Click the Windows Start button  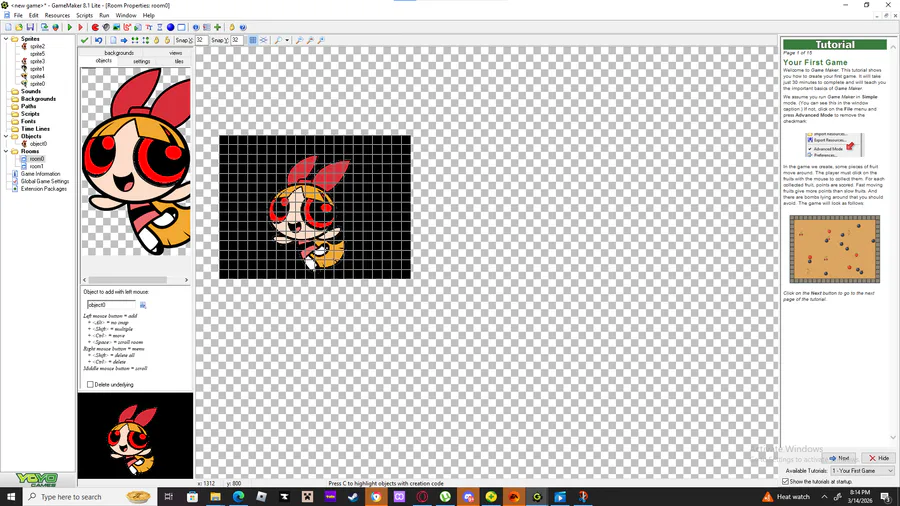pyautogui.click(x=11, y=496)
